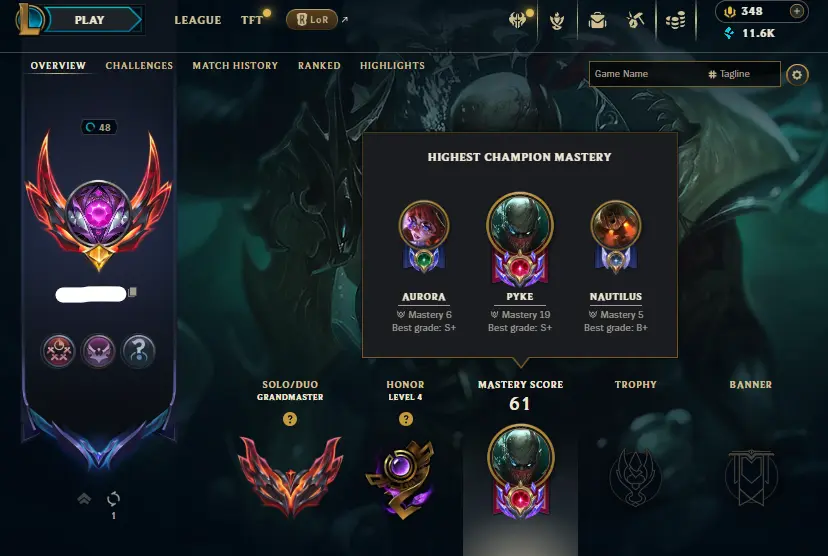Click the profile settings gear icon
The height and width of the screenshot is (556, 828).
click(797, 75)
